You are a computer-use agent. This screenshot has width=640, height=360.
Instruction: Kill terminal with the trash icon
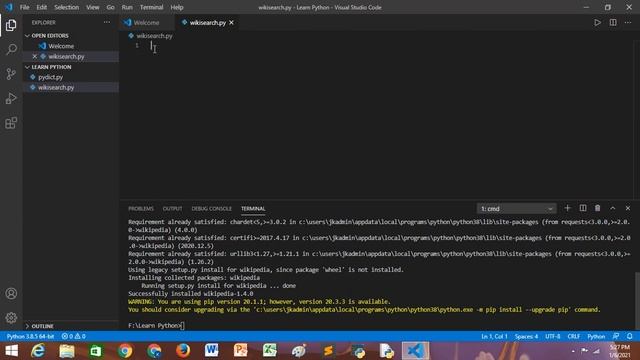(x=598, y=208)
